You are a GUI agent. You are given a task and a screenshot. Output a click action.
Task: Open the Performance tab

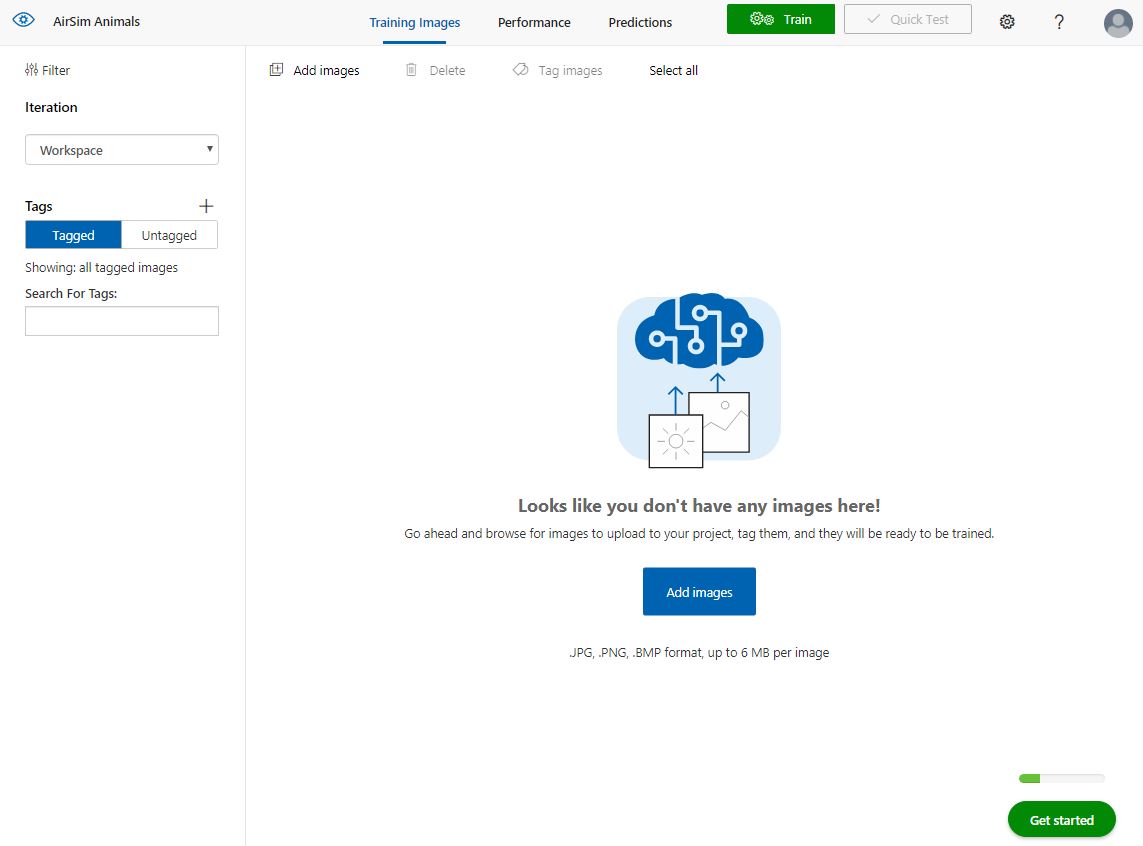point(534,23)
